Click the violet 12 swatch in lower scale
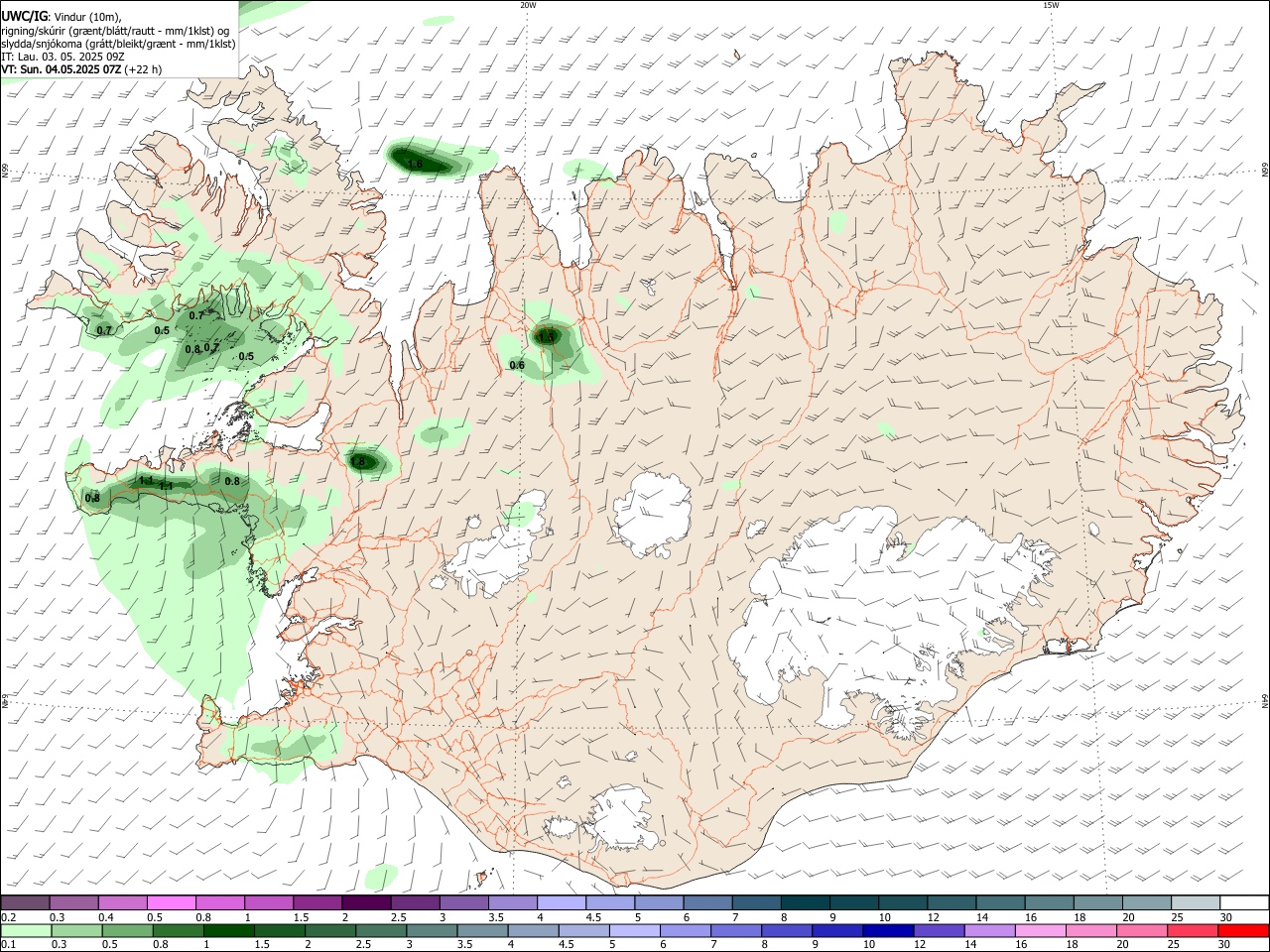Screen dimensions: 1270x952 pyautogui.click(x=939, y=930)
